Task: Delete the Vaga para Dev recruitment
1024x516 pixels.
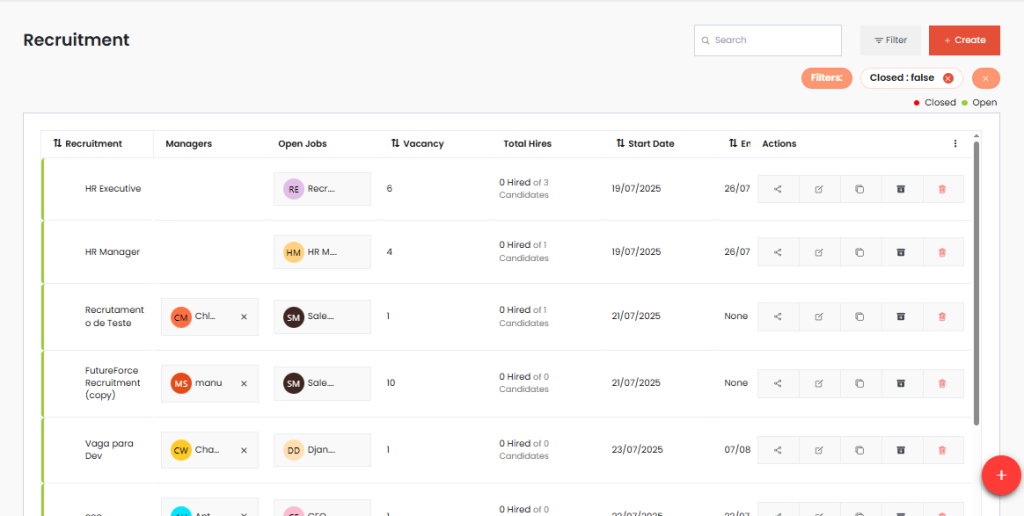Action: pyautogui.click(x=942, y=450)
